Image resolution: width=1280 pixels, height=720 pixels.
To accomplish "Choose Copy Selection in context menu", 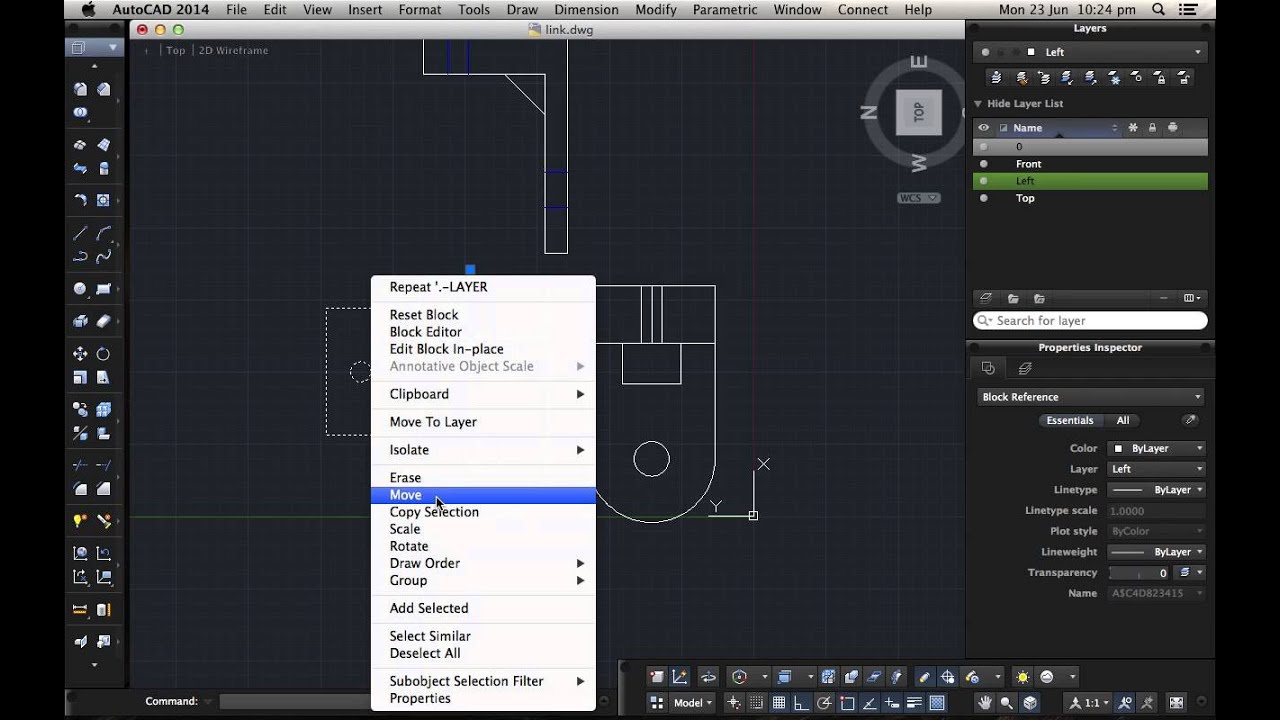I will pos(483,512).
